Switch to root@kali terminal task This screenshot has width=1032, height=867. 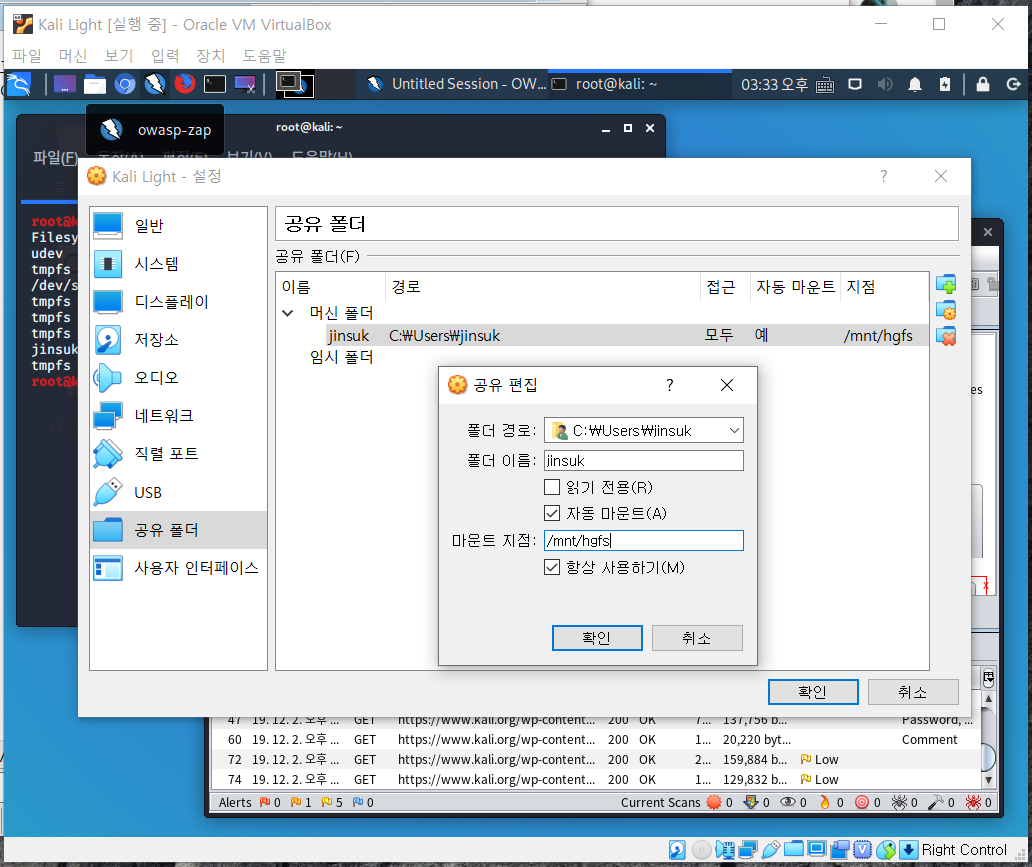coord(640,84)
